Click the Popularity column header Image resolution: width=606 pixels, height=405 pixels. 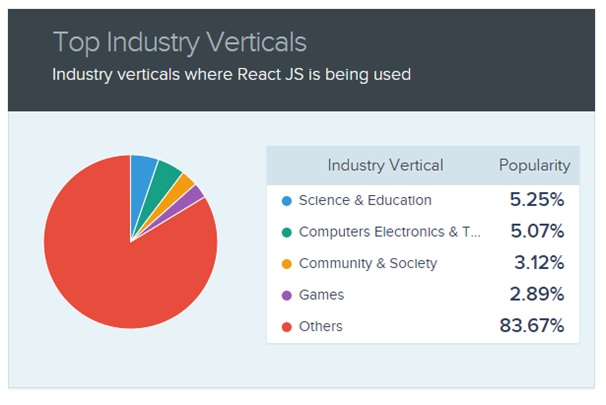[535, 165]
